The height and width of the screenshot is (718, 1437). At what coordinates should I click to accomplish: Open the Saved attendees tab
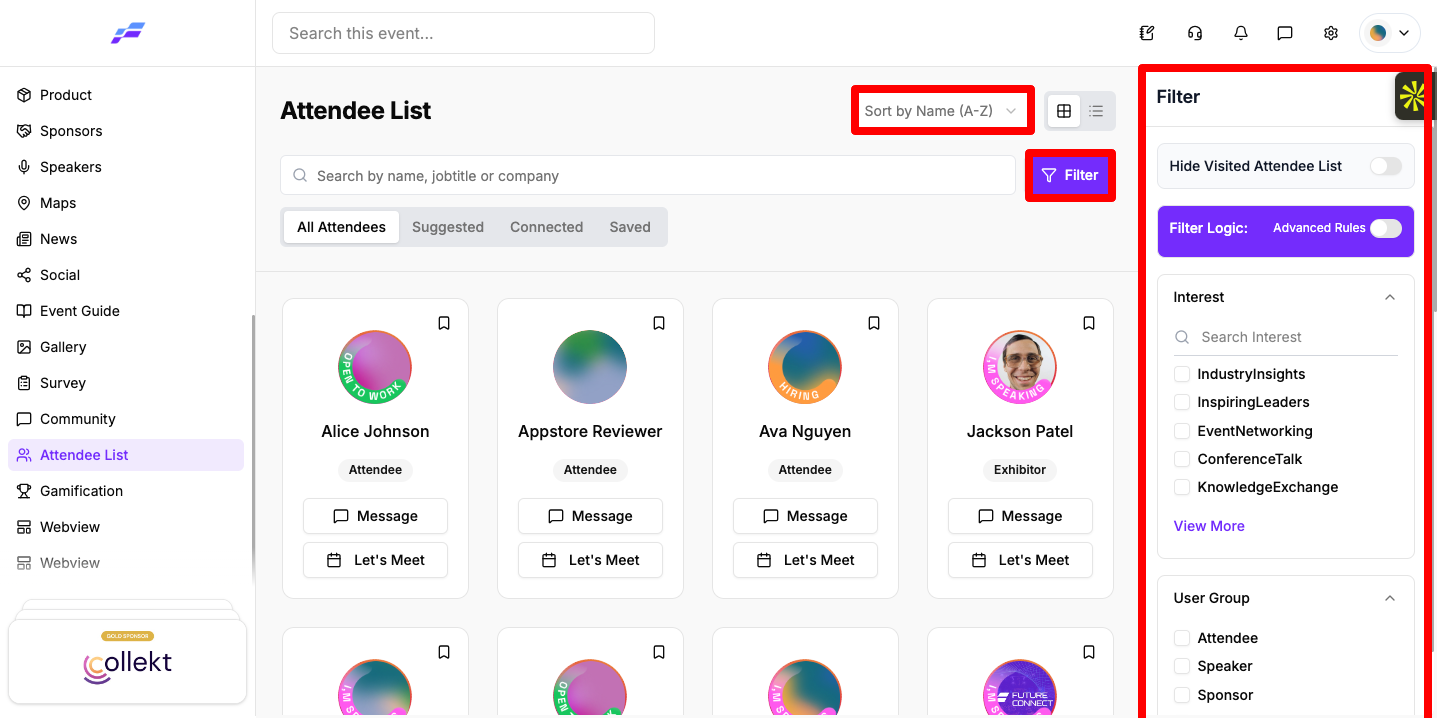(x=630, y=227)
